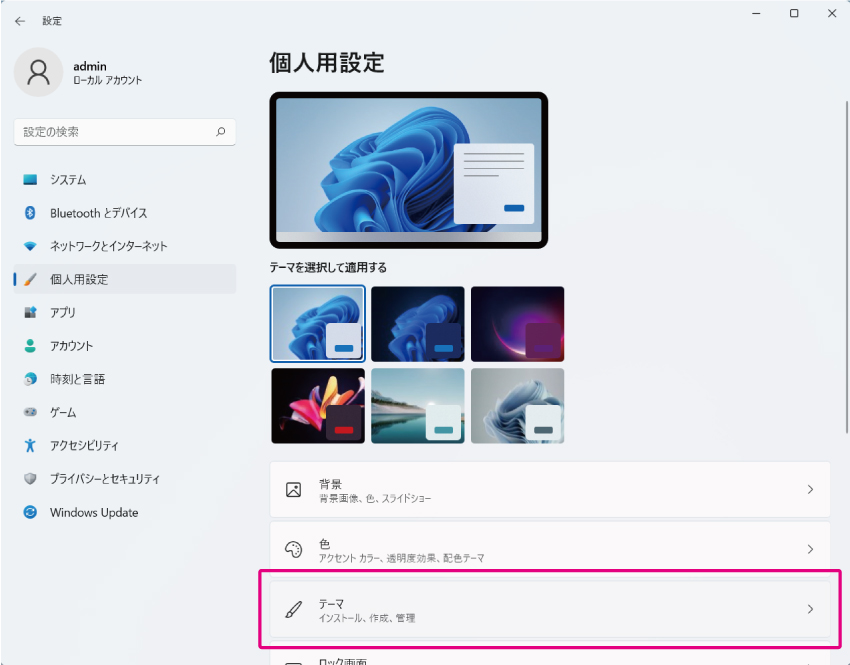
Task: Select 個人用設定 in the sidebar
Action: pos(125,279)
